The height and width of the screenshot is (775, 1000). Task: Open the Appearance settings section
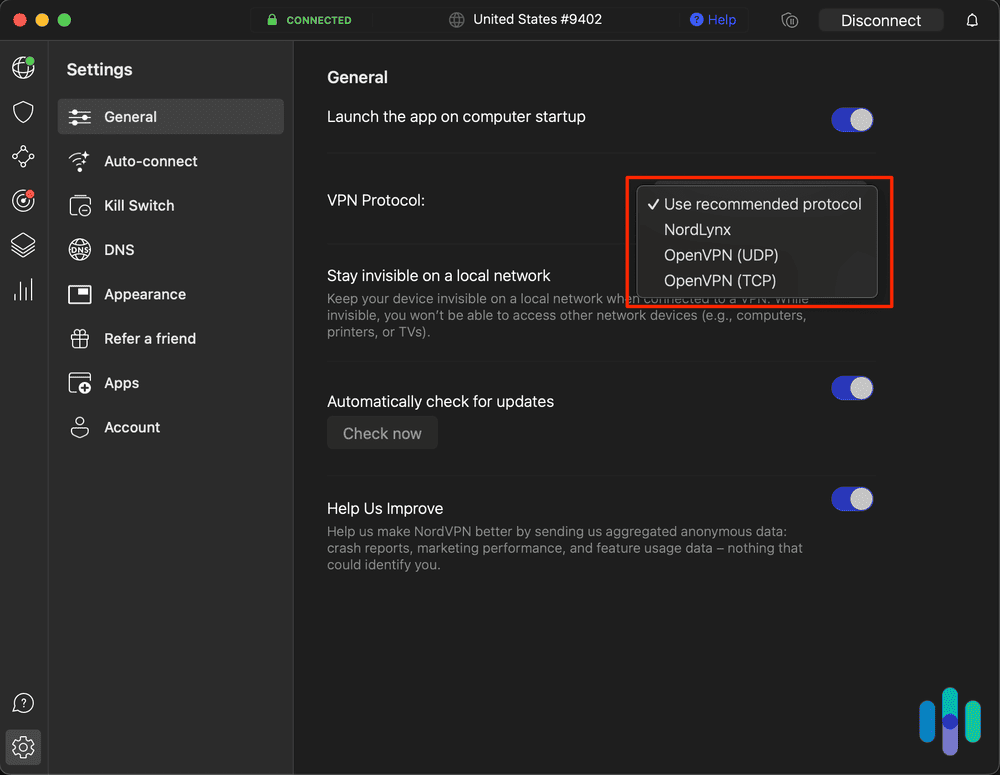[145, 294]
